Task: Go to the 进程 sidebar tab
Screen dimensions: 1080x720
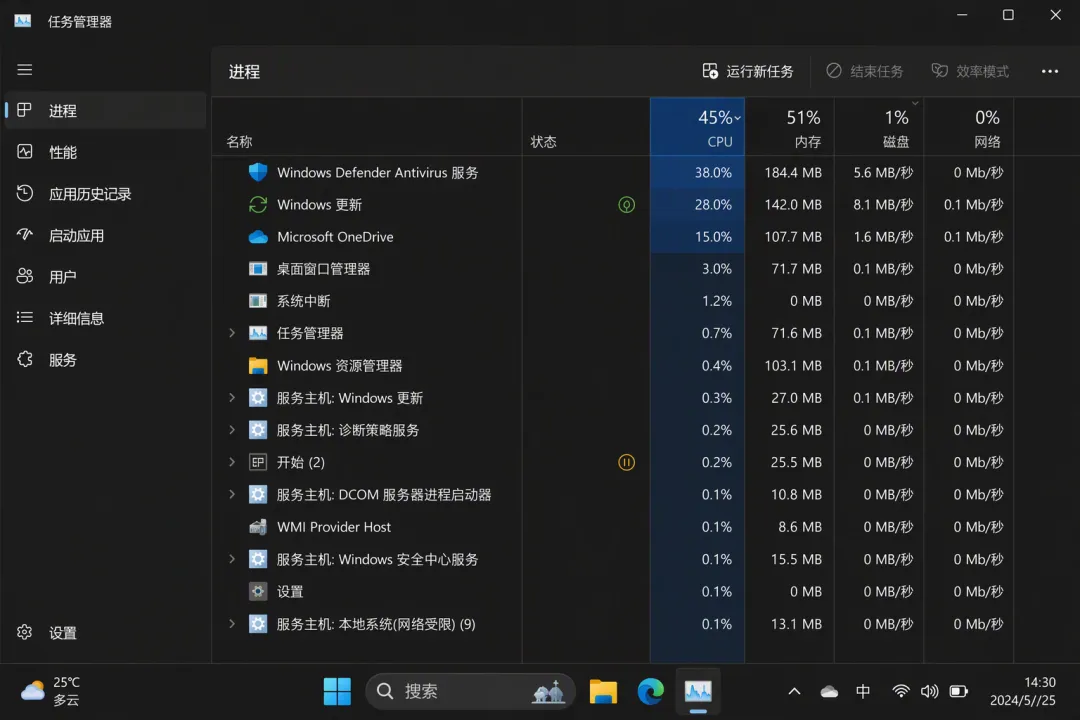Action: tap(105, 110)
